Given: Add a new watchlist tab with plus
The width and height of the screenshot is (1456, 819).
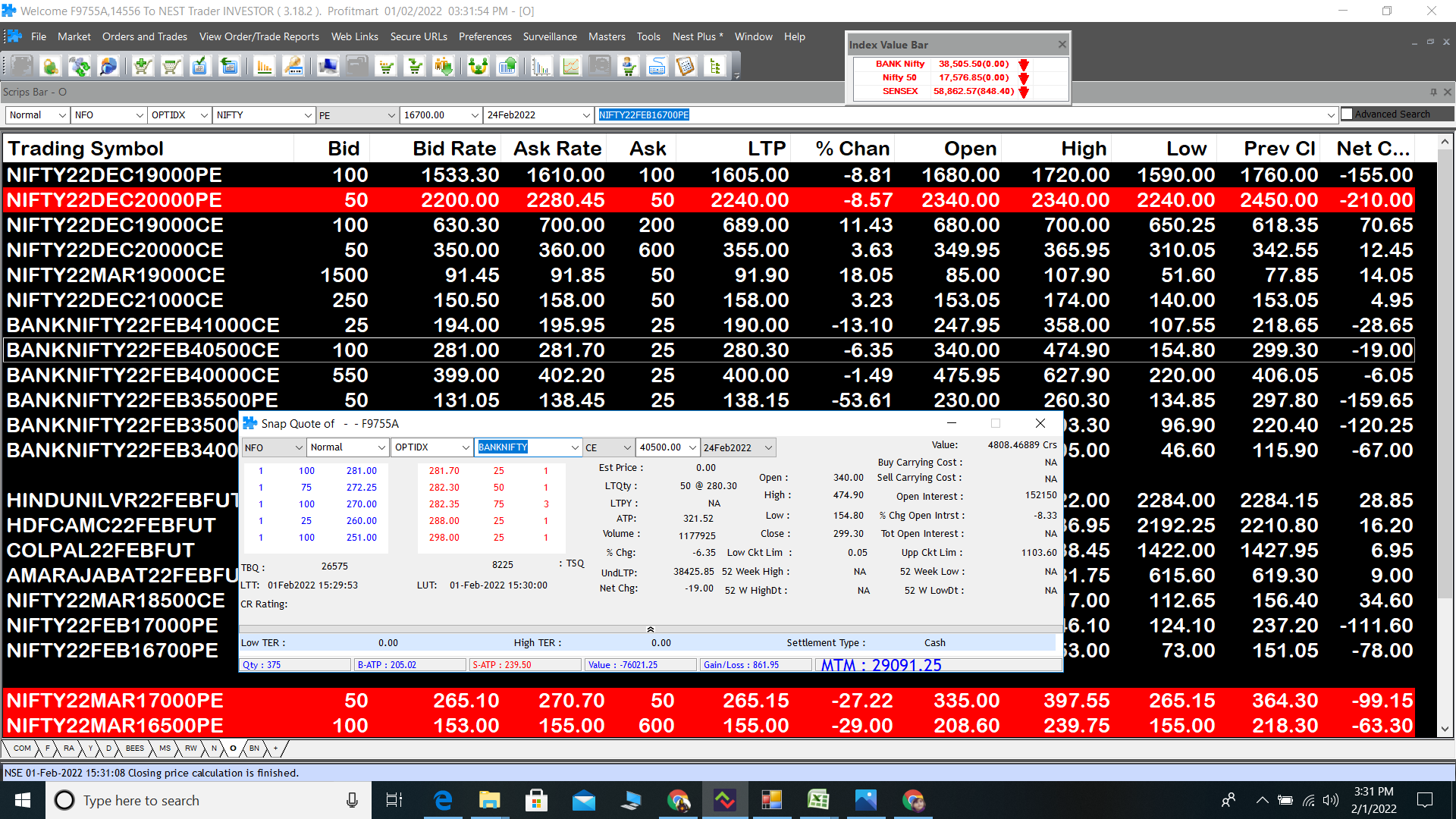Looking at the screenshot, I should (x=275, y=748).
